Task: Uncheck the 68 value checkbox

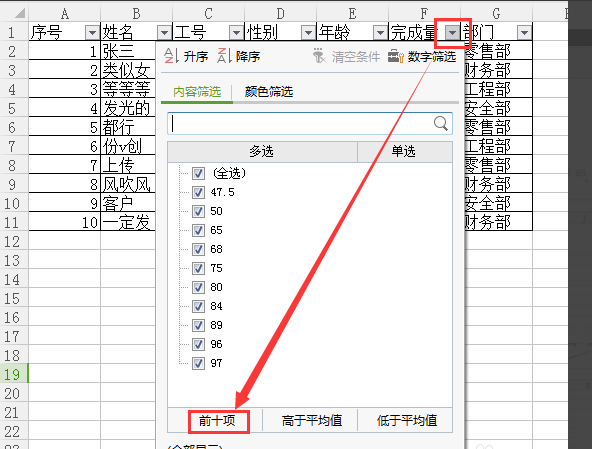Action: 198,249
